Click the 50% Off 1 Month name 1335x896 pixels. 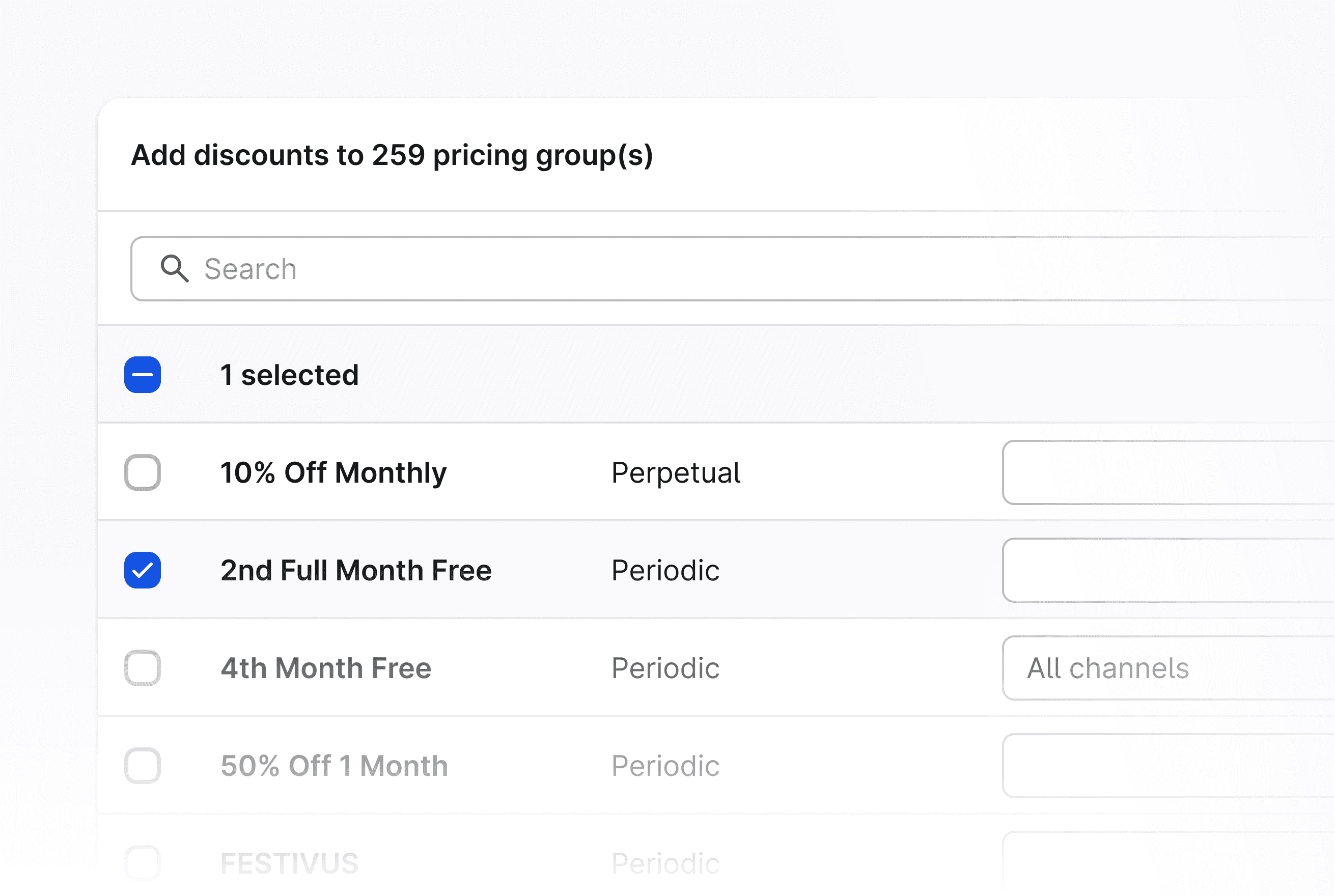pyautogui.click(x=335, y=766)
